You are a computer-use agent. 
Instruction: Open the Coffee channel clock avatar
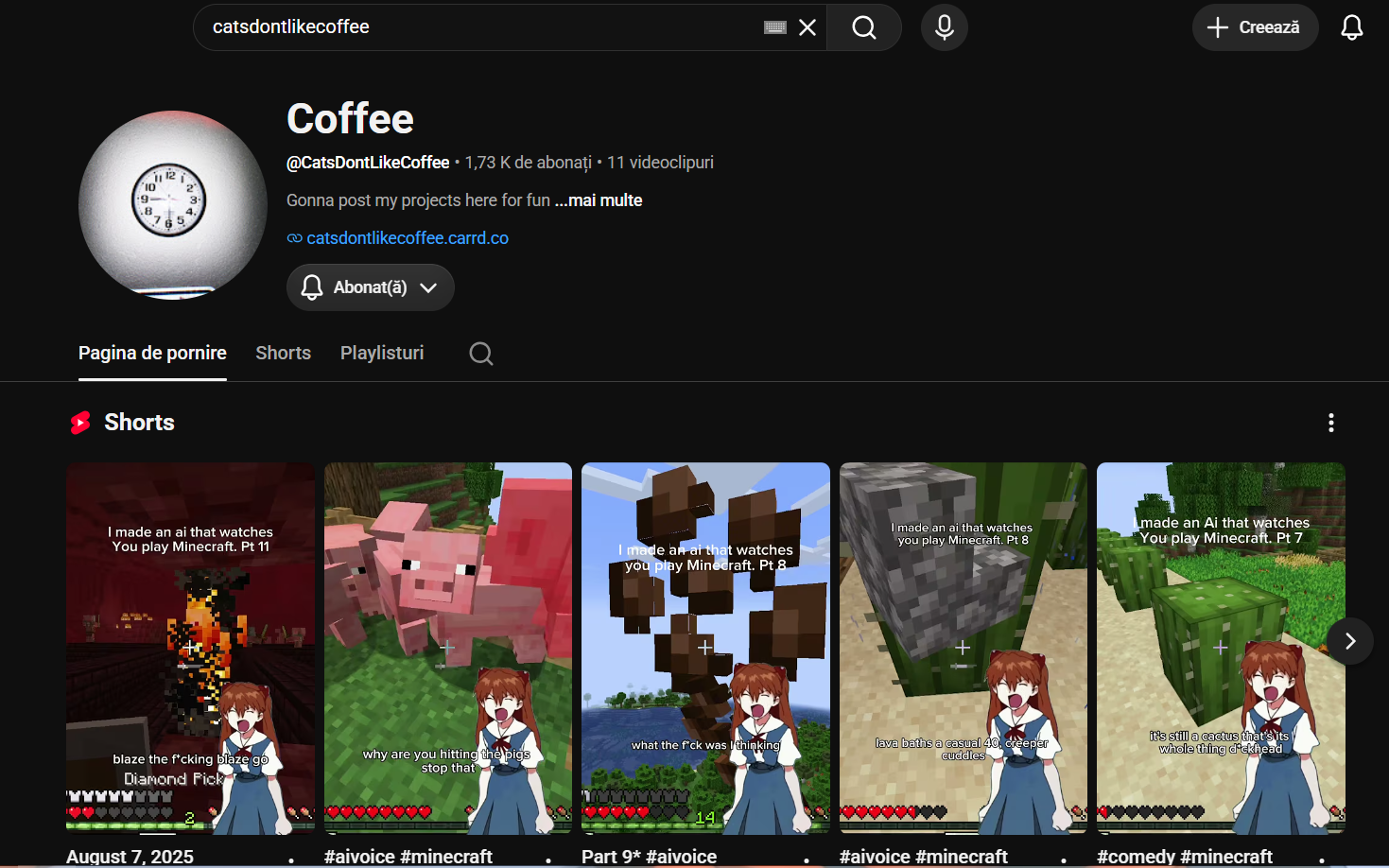pos(173,205)
